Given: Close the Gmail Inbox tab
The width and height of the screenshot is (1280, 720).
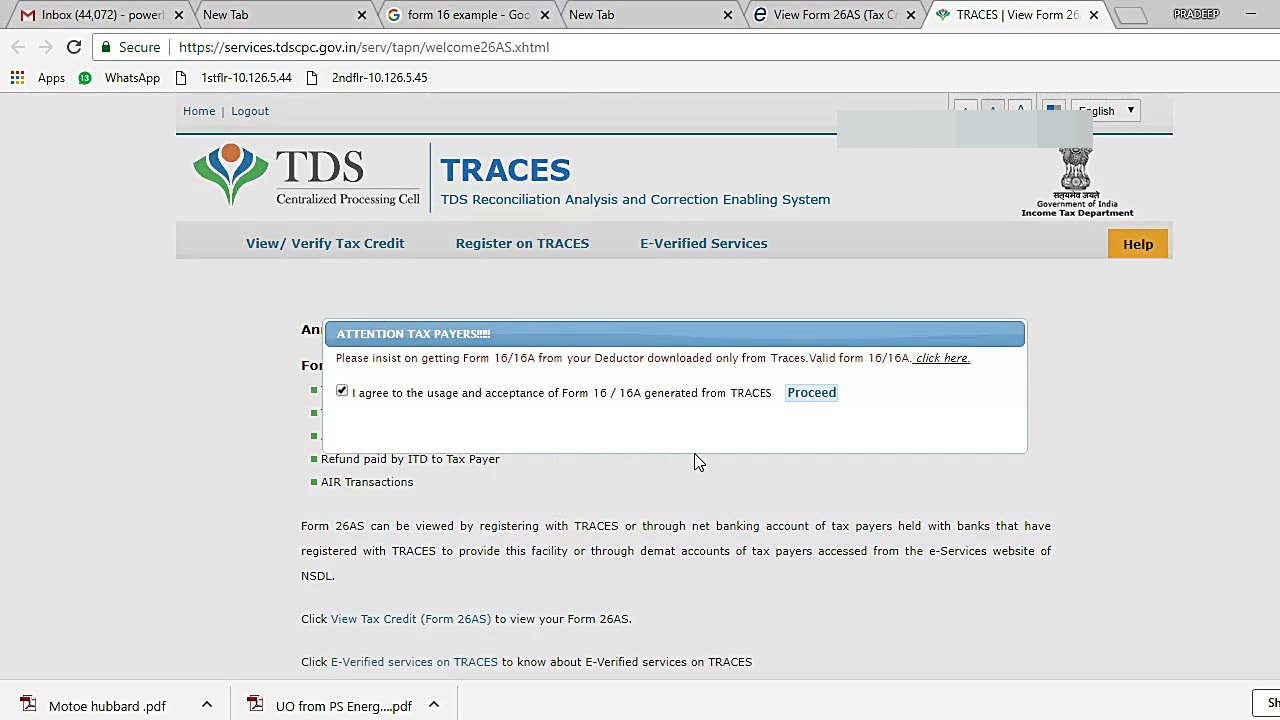Looking at the screenshot, I should [179, 15].
